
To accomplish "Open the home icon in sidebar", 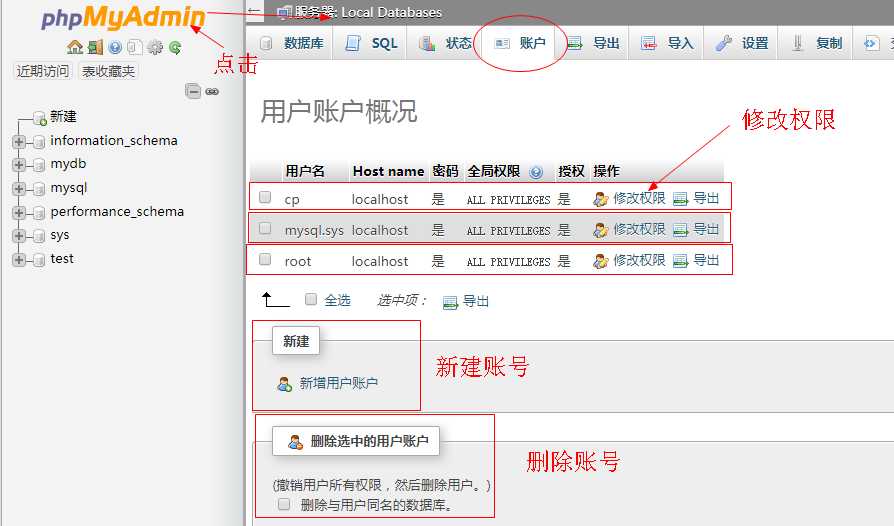I will tap(75, 47).
